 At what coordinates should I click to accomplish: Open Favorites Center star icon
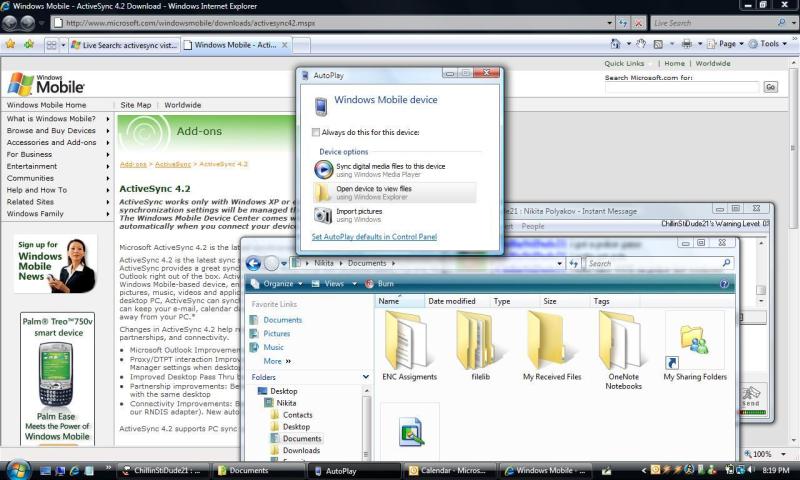coord(10,44)
